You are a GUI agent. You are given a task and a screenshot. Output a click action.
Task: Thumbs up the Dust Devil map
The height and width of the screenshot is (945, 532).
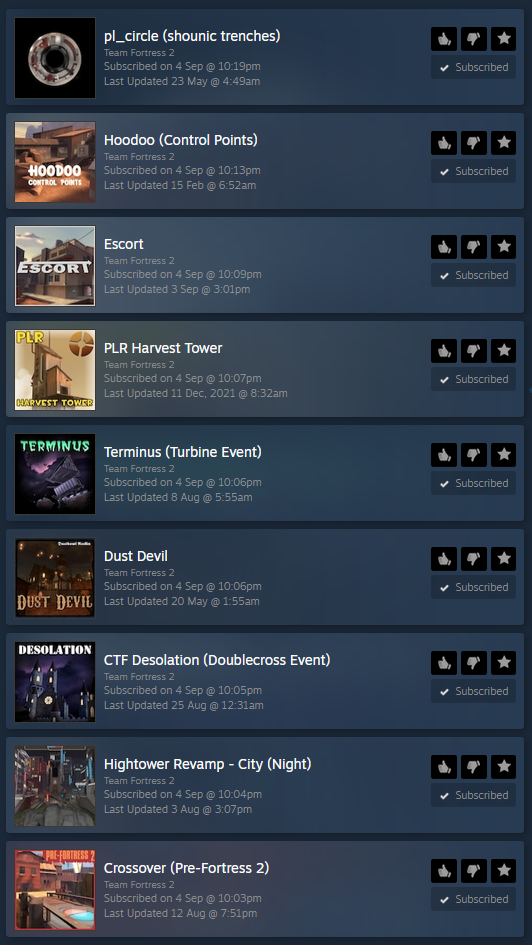click(x=444, y=559)
